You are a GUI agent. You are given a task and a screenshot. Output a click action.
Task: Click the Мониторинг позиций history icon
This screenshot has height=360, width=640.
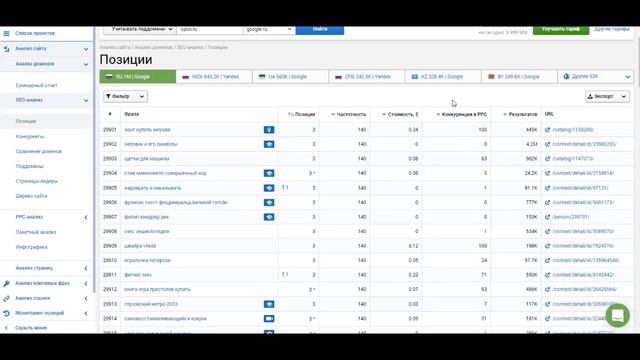pos(6,313)
